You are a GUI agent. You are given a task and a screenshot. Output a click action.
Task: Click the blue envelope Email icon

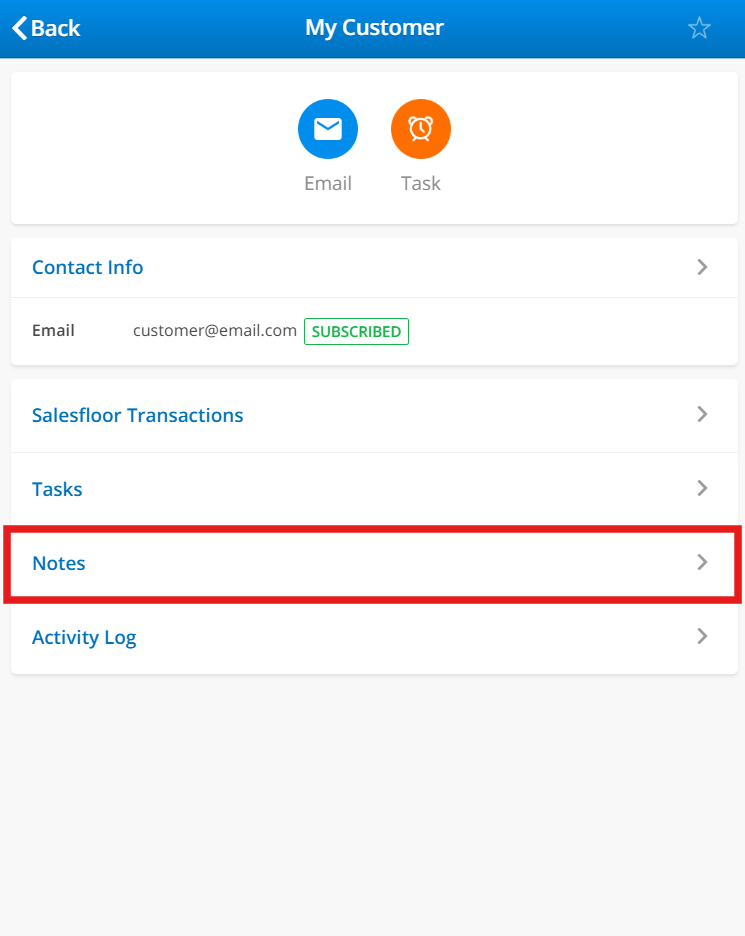click(328, 129)
